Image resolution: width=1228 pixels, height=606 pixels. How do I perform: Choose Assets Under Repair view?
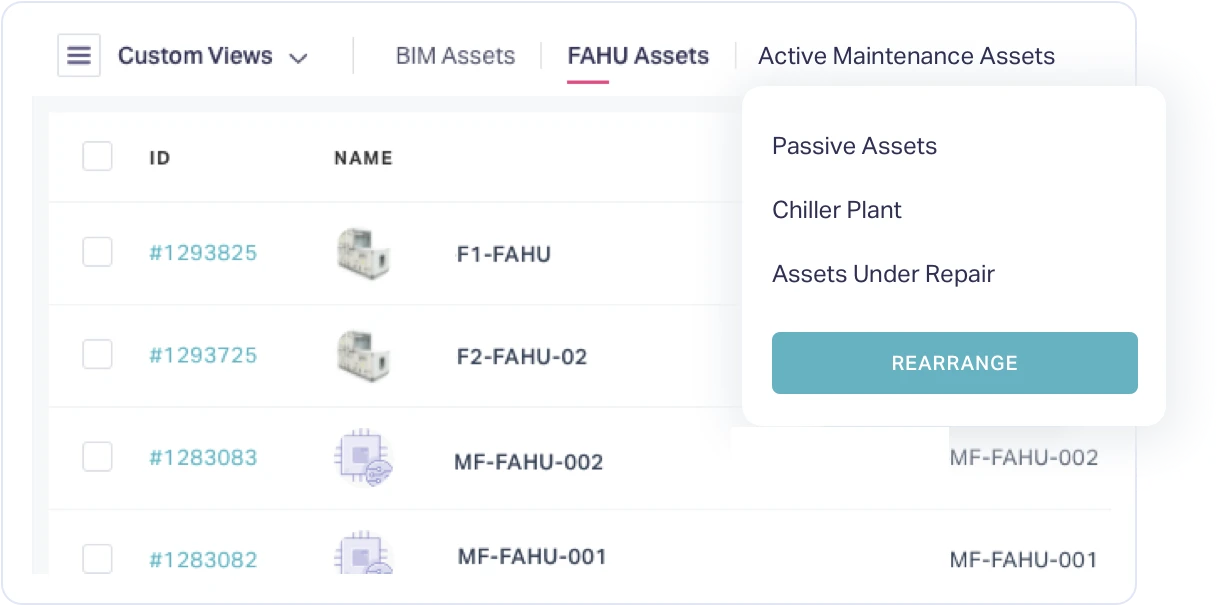point(884,274)
